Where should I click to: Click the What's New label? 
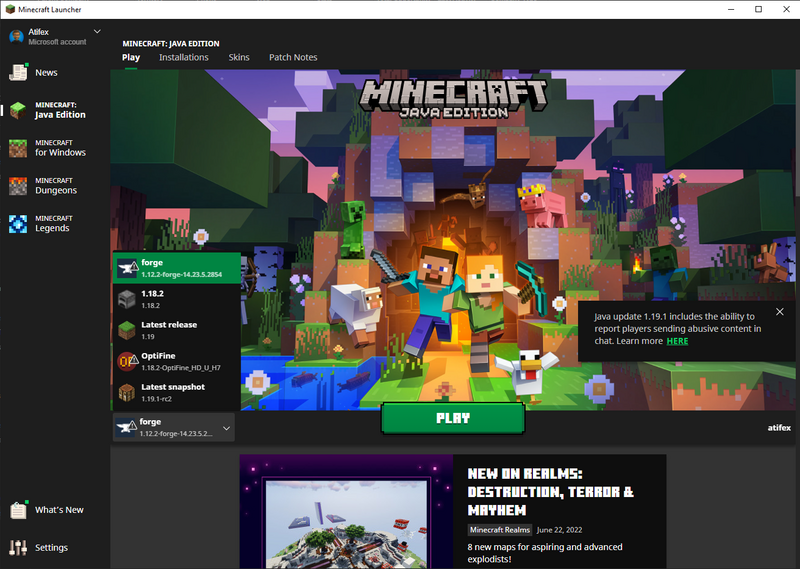pos(59,510)
